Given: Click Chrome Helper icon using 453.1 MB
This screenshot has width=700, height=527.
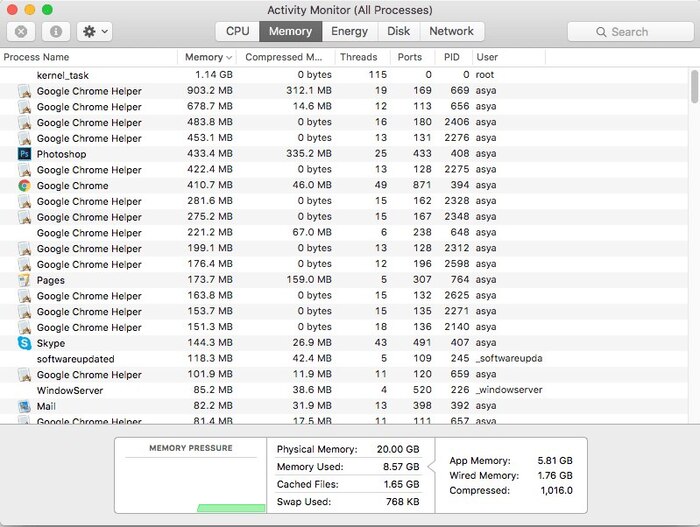Looking at the screenshot, I should 25,138.
